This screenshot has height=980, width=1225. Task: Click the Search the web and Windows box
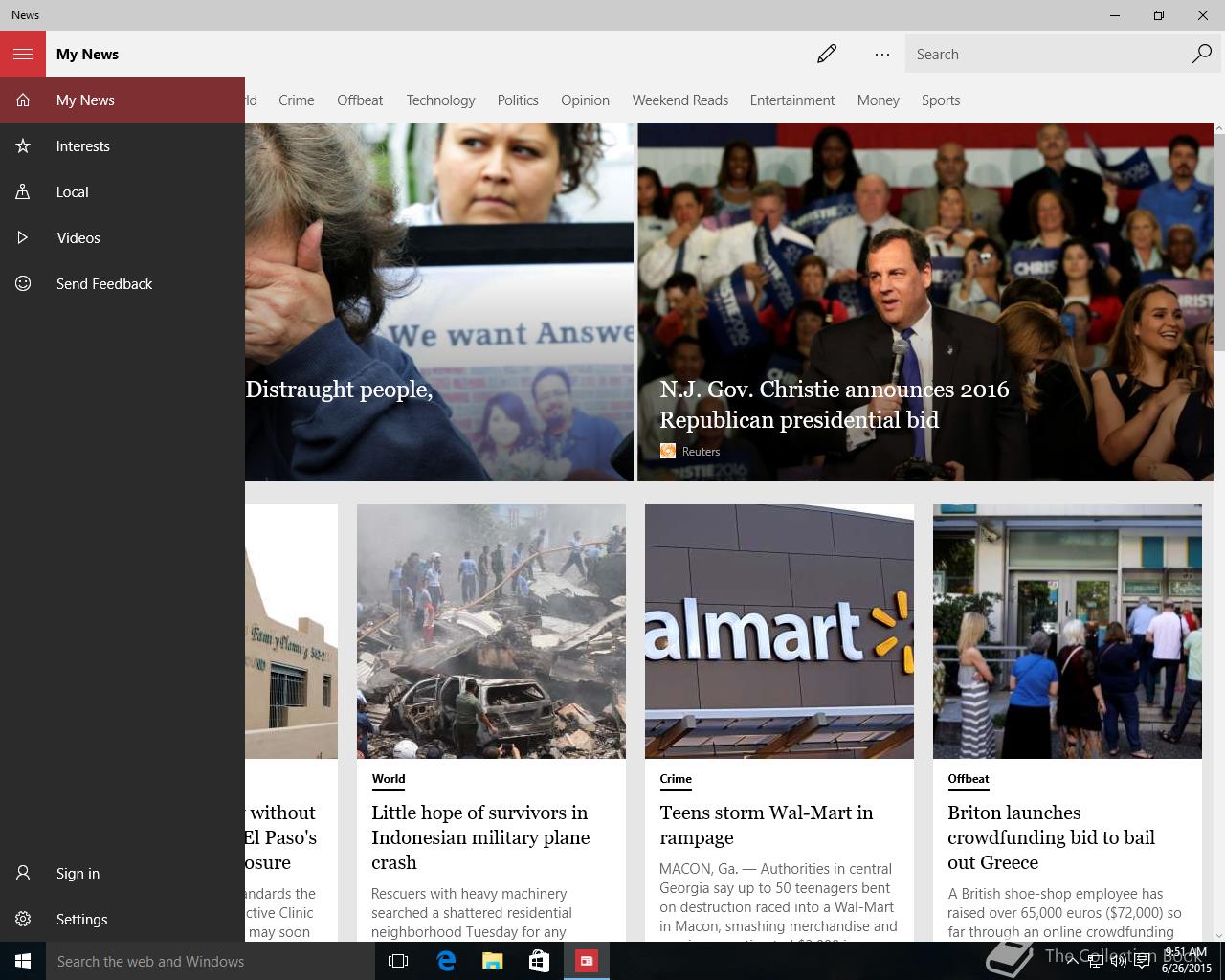pos(211,961)
